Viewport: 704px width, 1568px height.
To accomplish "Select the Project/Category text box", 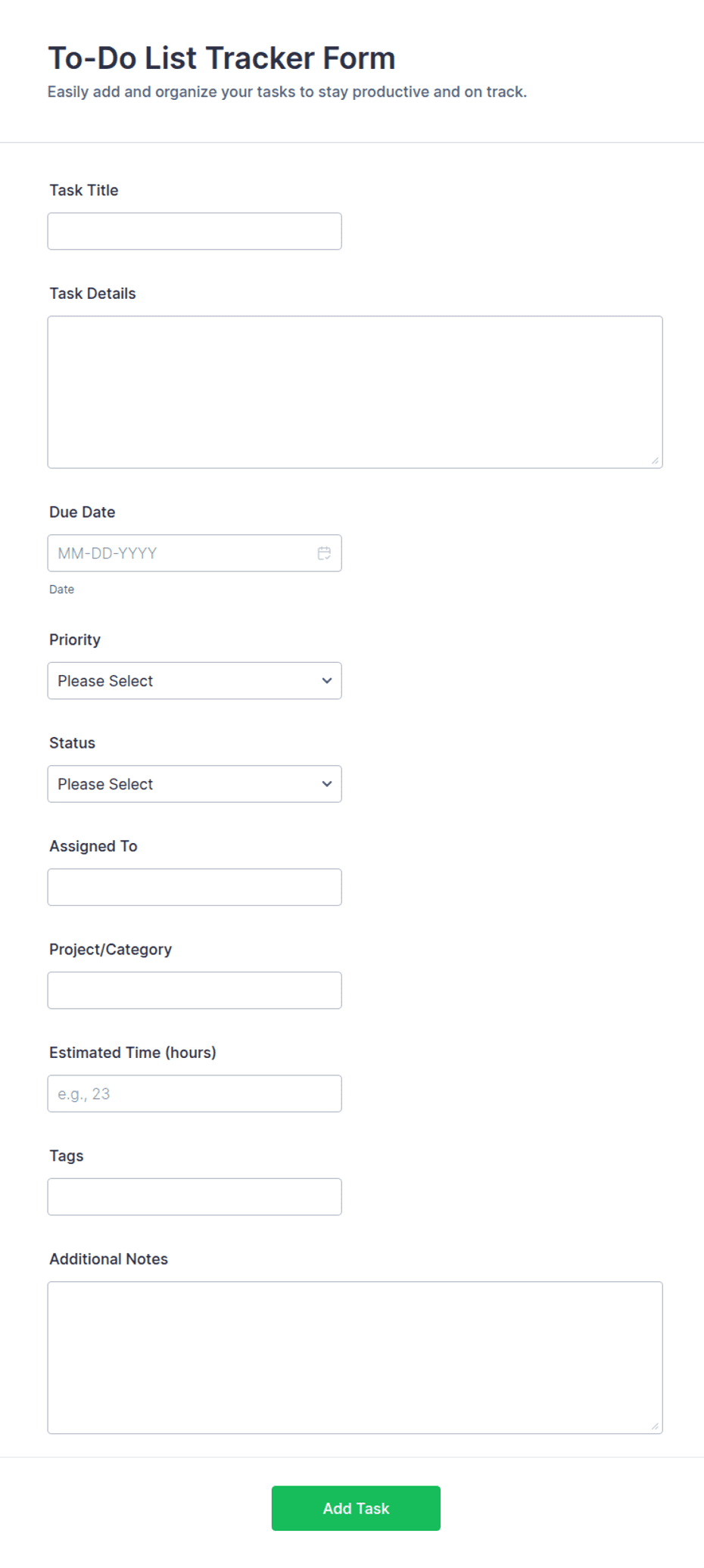I will [195, 991].
